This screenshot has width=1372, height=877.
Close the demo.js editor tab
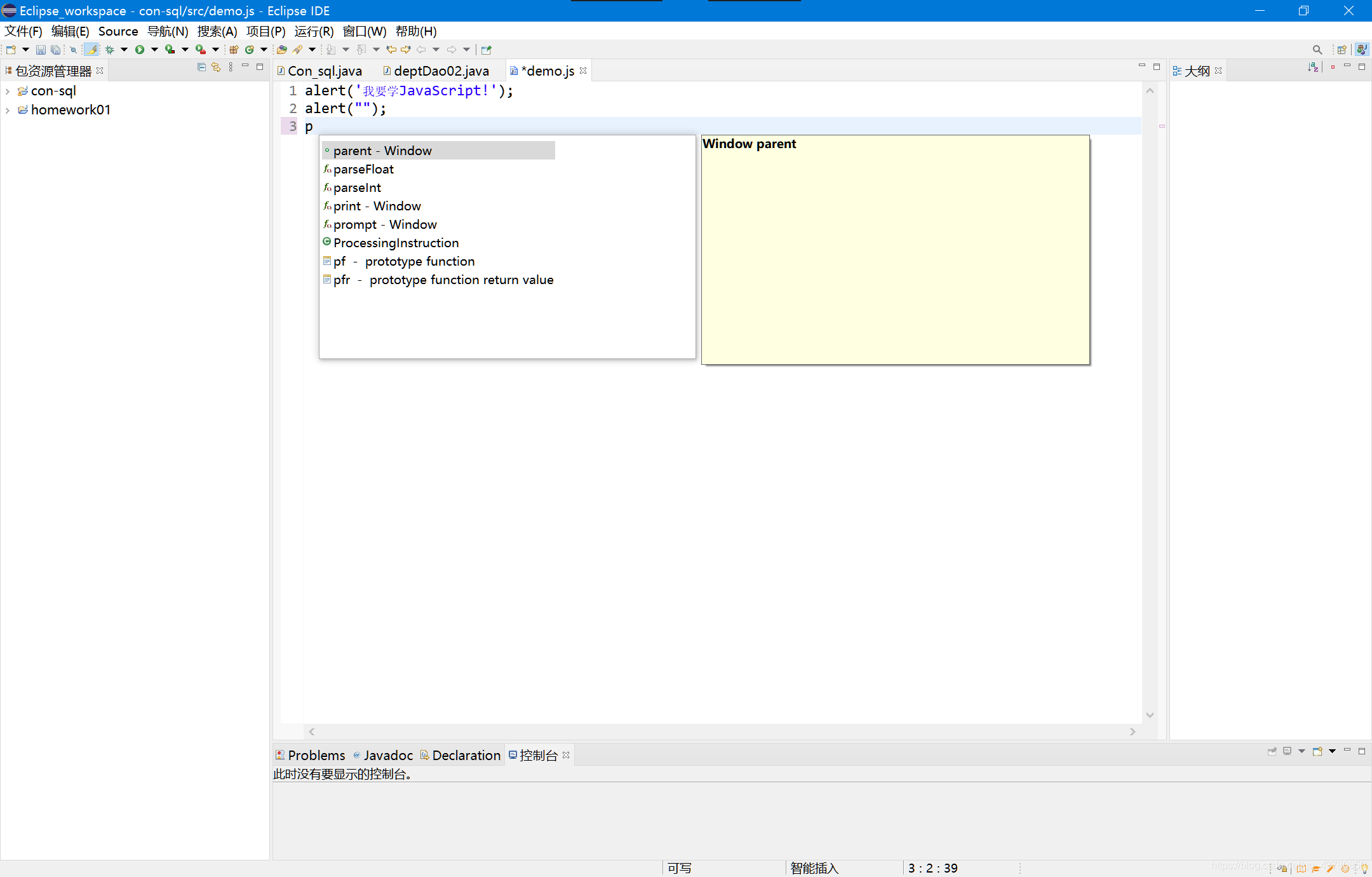pos(583,71)
